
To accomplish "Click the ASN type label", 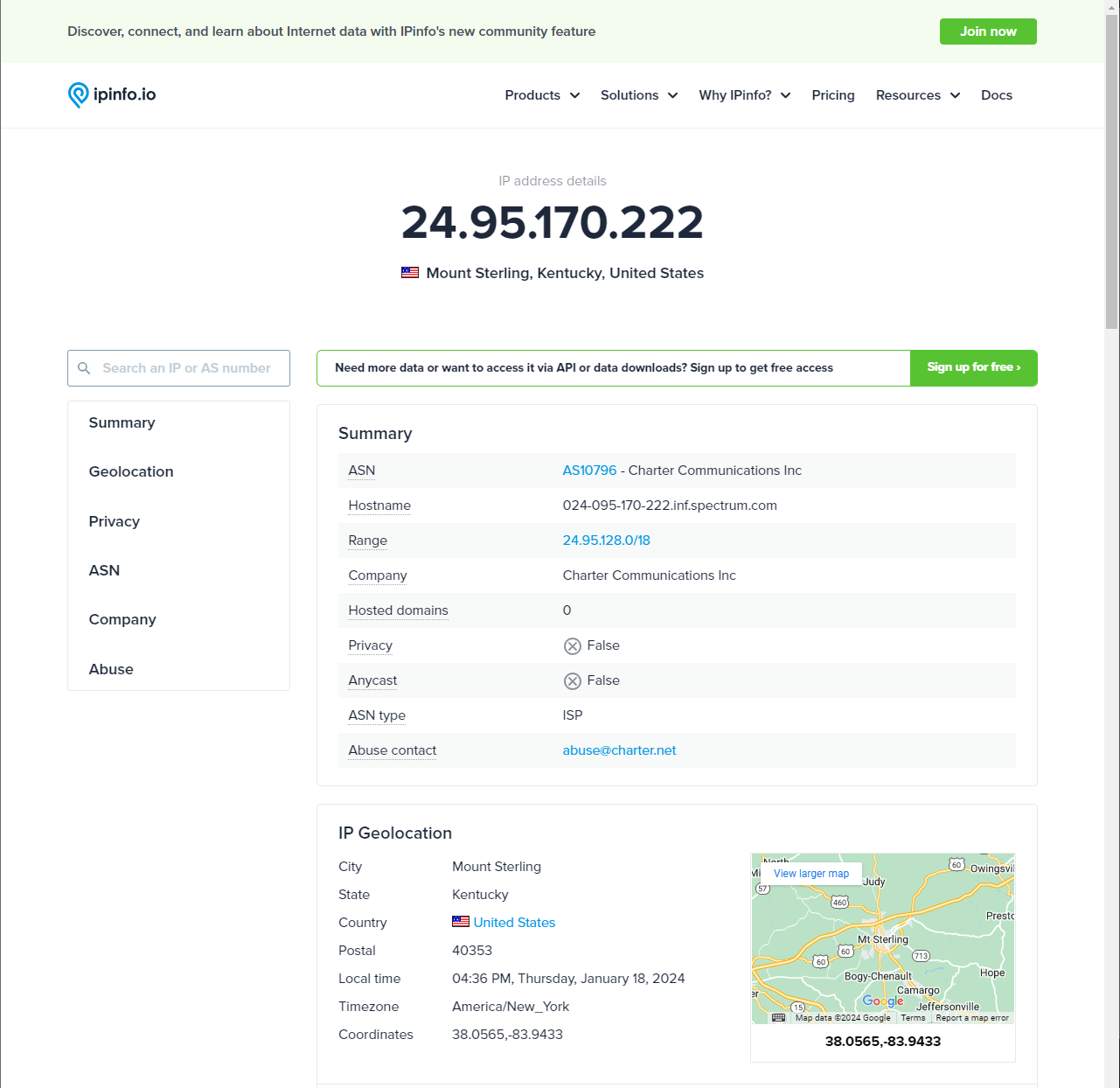I will [377, 715].
